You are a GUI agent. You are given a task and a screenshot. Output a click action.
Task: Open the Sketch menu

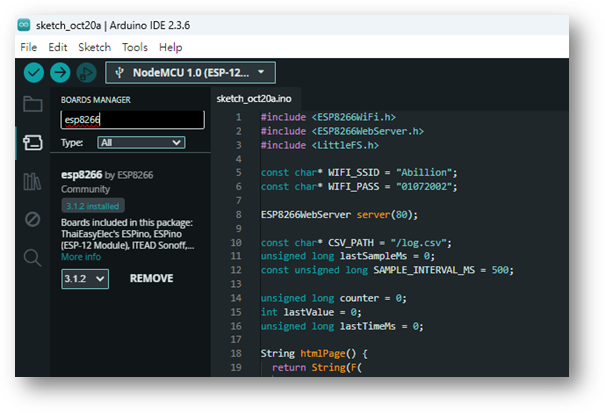(x=94, y=47)
